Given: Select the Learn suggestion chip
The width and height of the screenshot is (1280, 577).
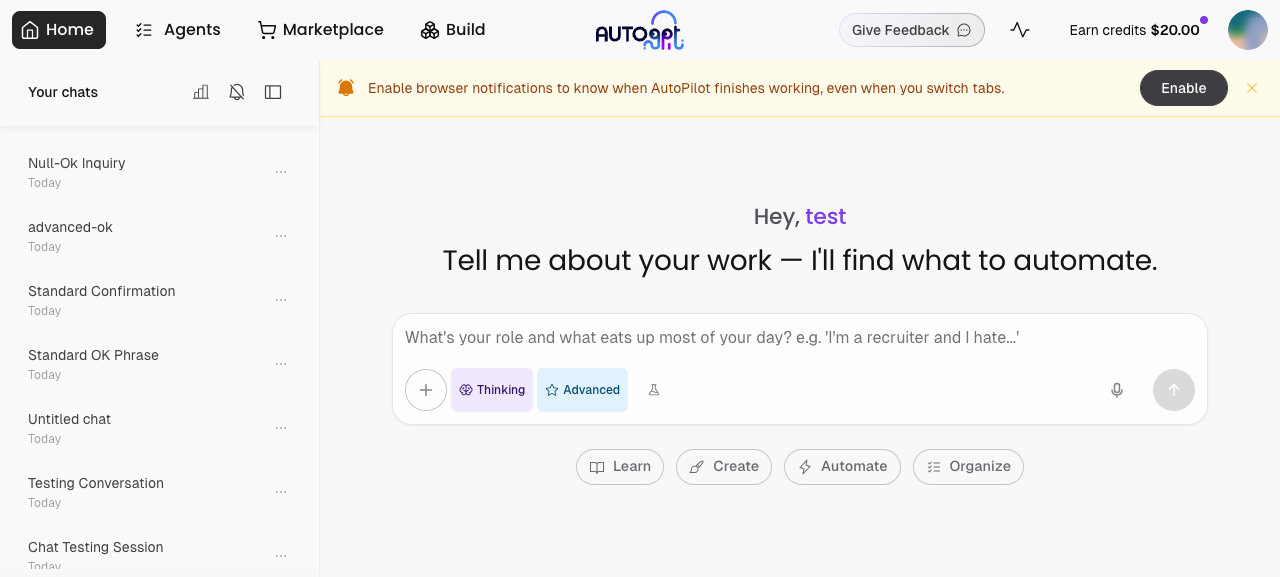Looking at the screenshot, I should coord(620,467).
